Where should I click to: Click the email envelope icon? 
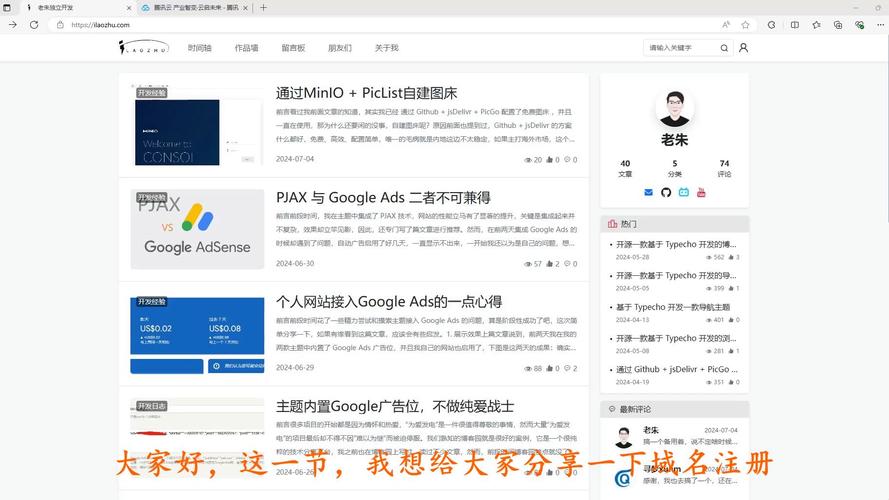[x=649, y=193]
